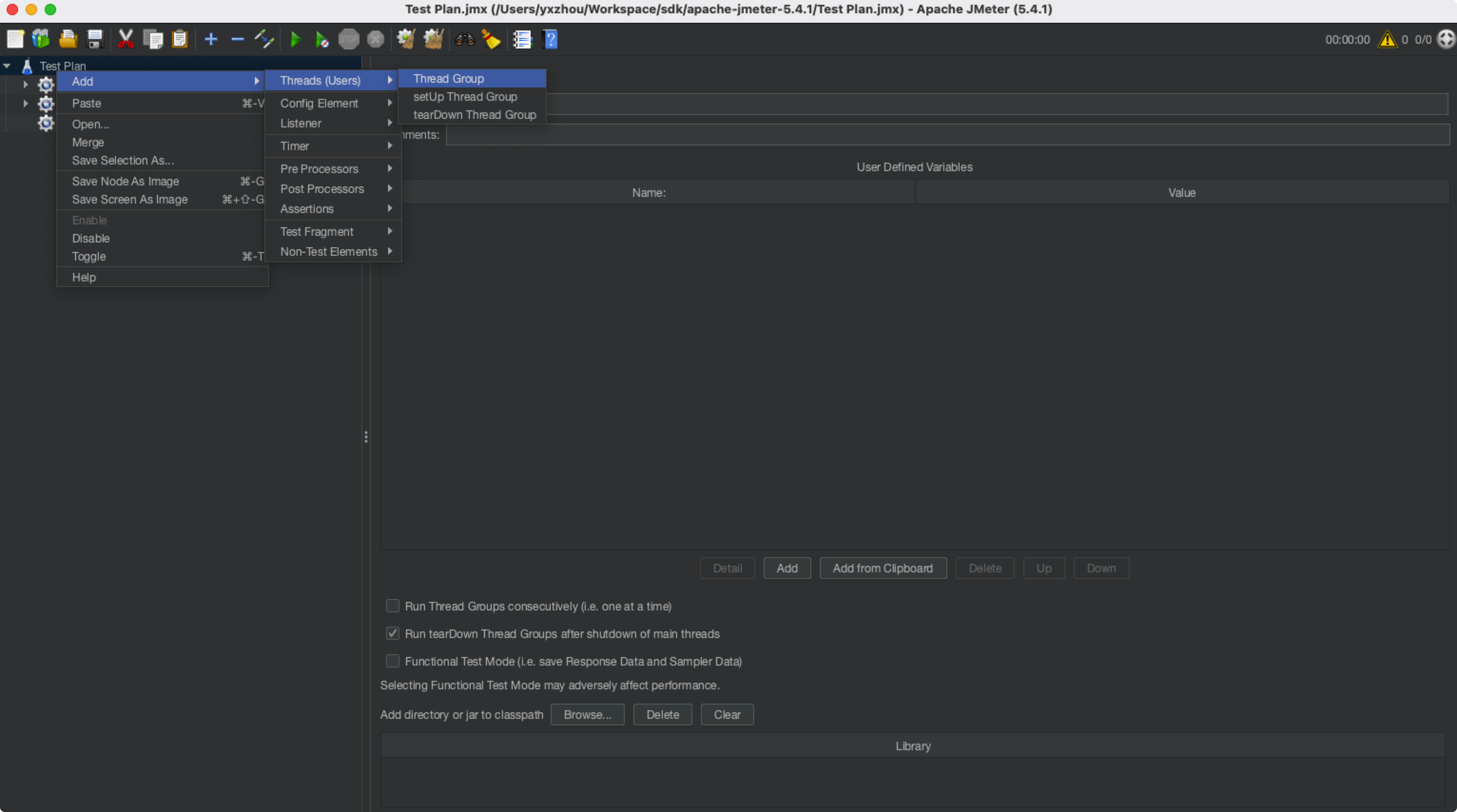Click the Comments input field
The width and height of the screenshot is (1457, 812).
coord(947,135)
